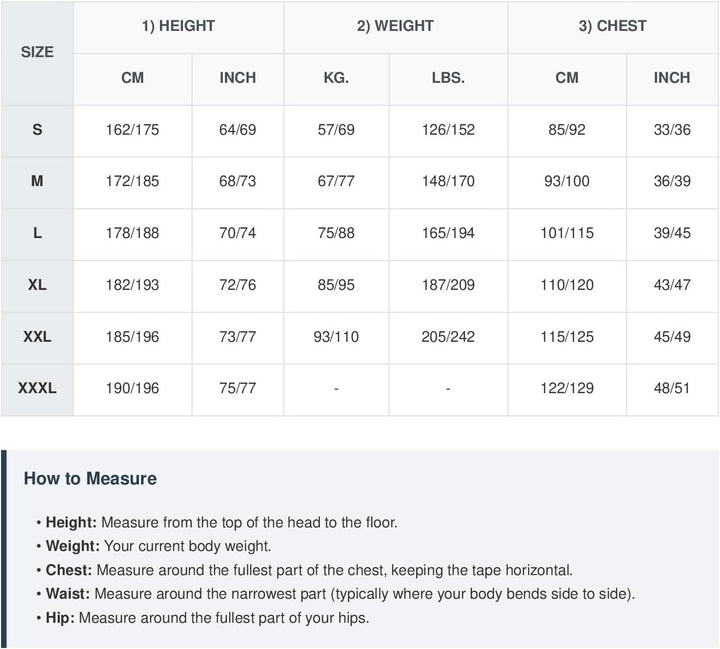Click the S size row label
Image resolution: width=720 pixels, height=649 pixels.
click(37, 130)
